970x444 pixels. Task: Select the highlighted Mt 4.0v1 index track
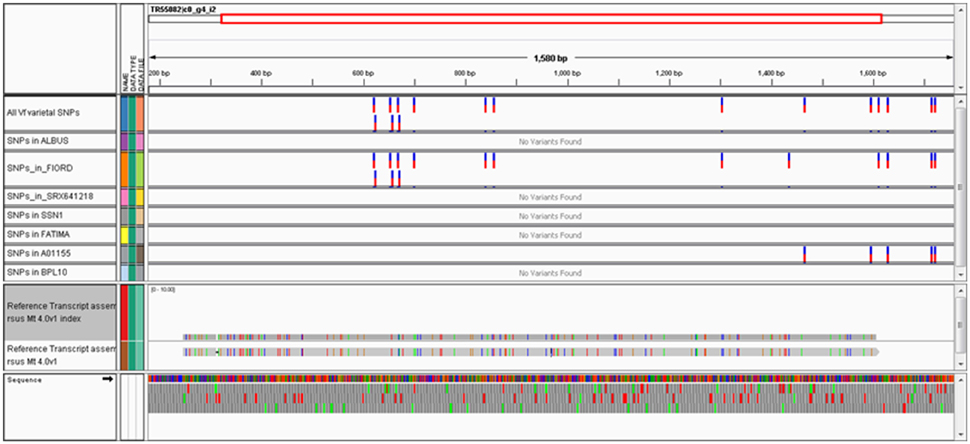[x=60, y=312]
